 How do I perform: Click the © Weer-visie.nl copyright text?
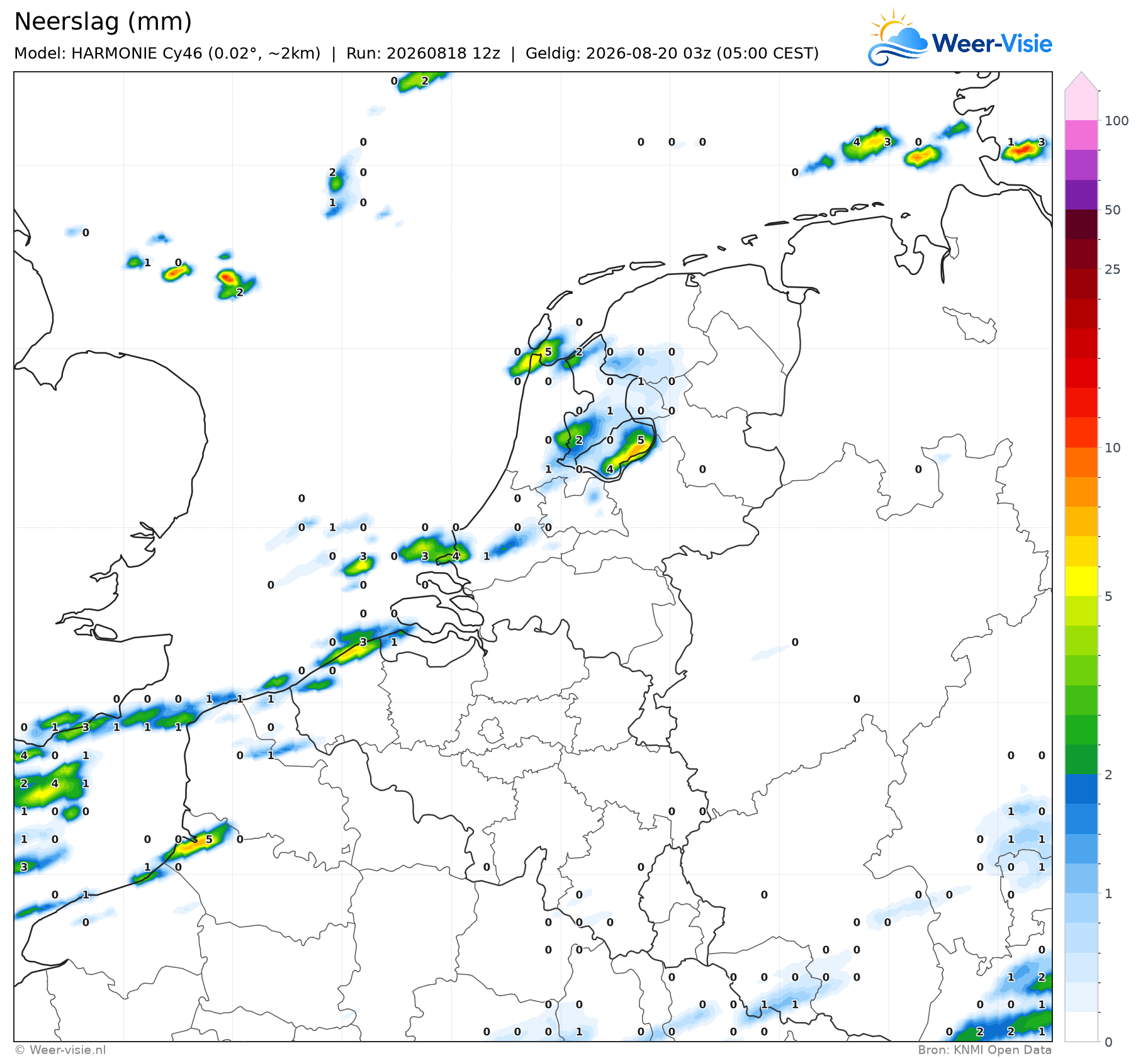(x=60, y=1049)
